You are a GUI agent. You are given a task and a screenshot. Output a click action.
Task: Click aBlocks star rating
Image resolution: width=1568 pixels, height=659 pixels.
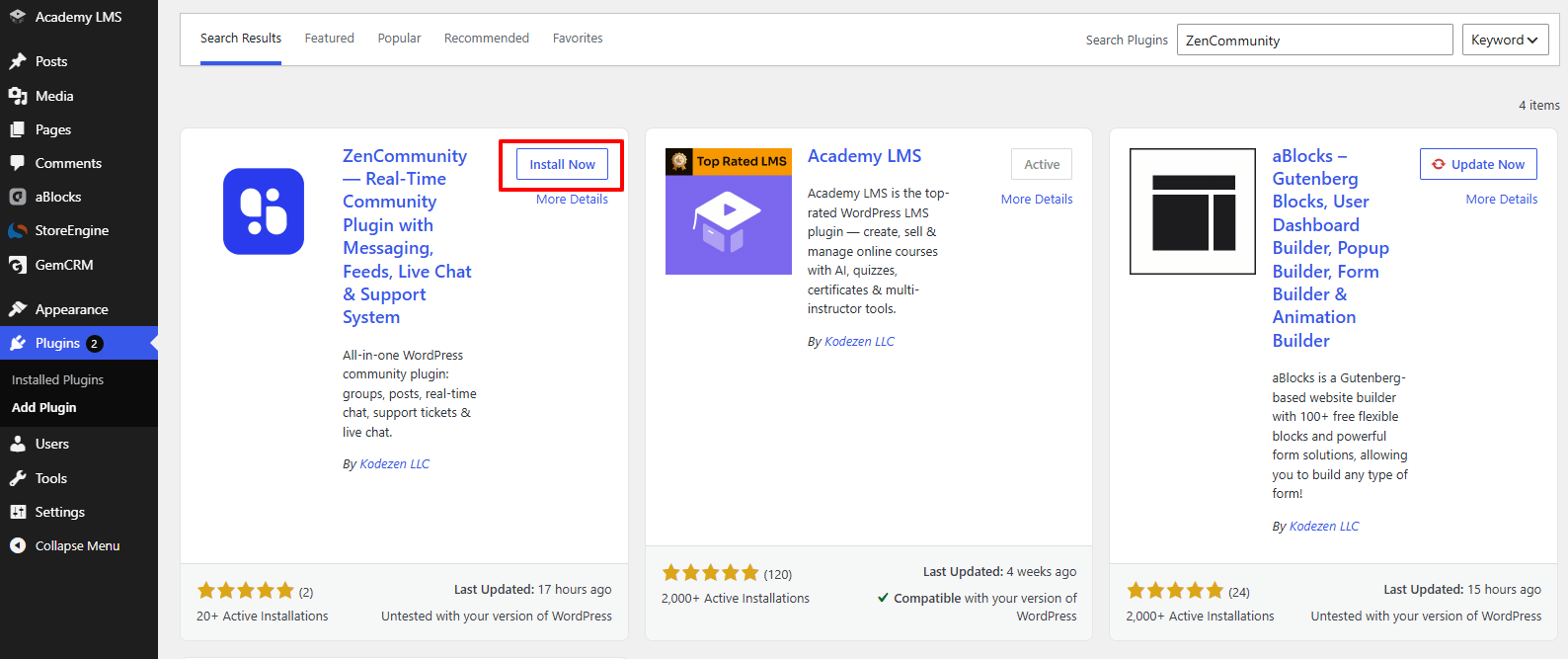pyautogui.click(x=1175, y=591)
